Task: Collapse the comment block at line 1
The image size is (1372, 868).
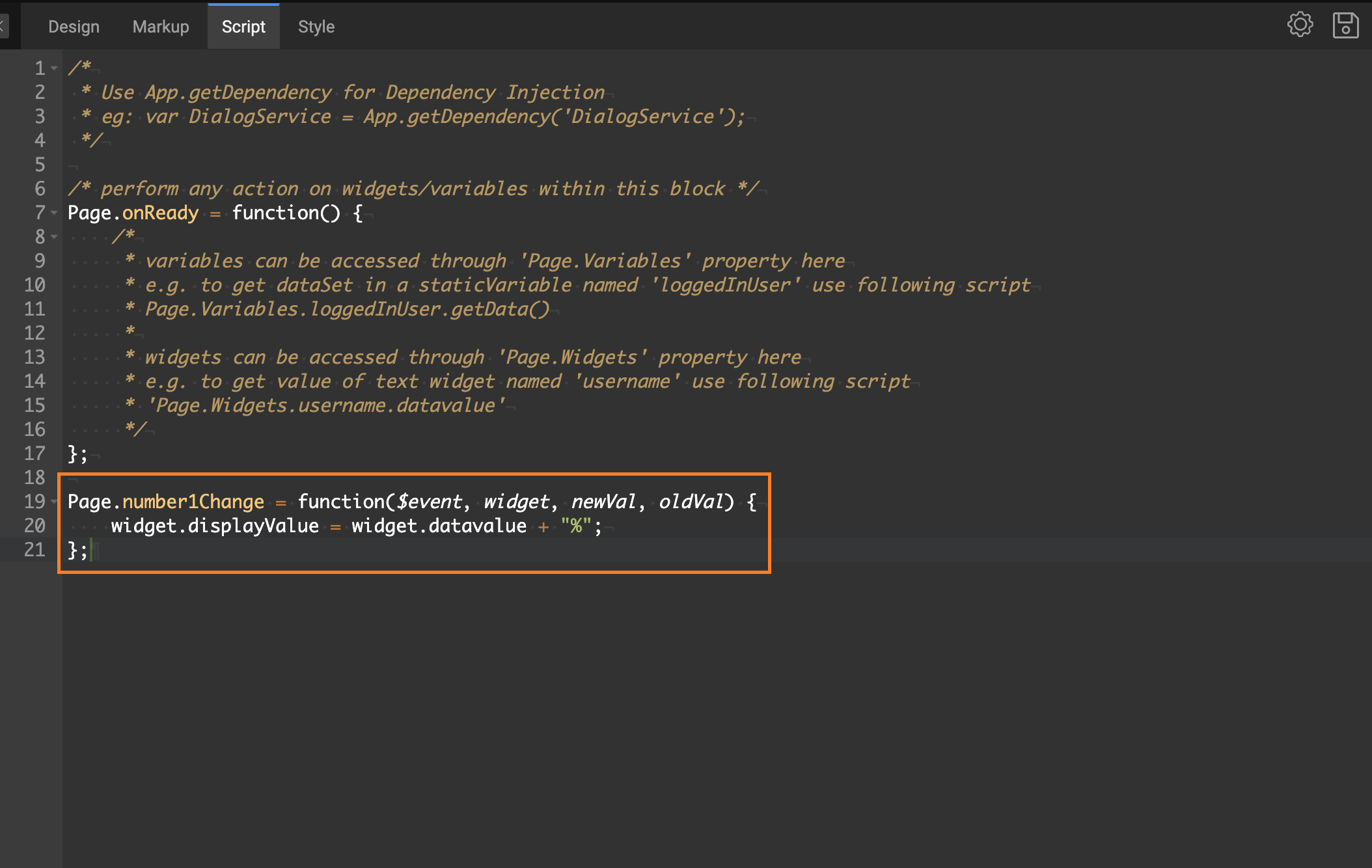Action: pos(54,68)
